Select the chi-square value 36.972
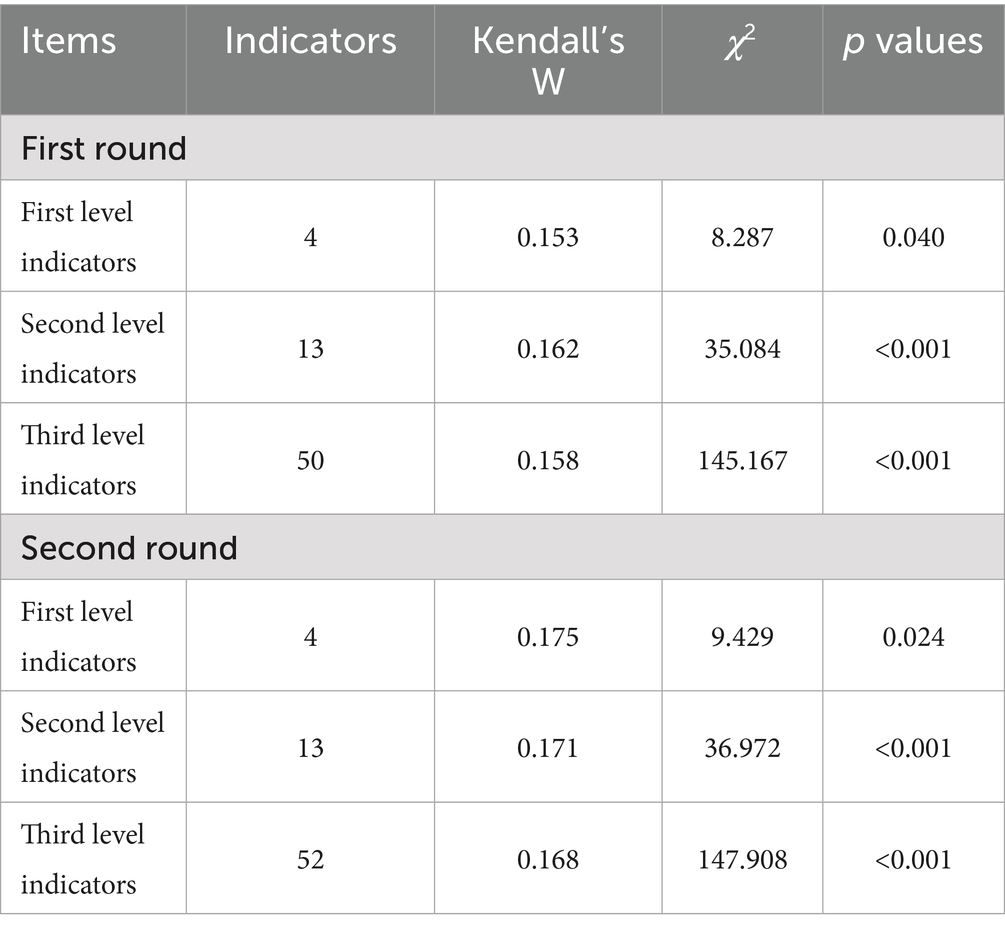 point(742,747)
